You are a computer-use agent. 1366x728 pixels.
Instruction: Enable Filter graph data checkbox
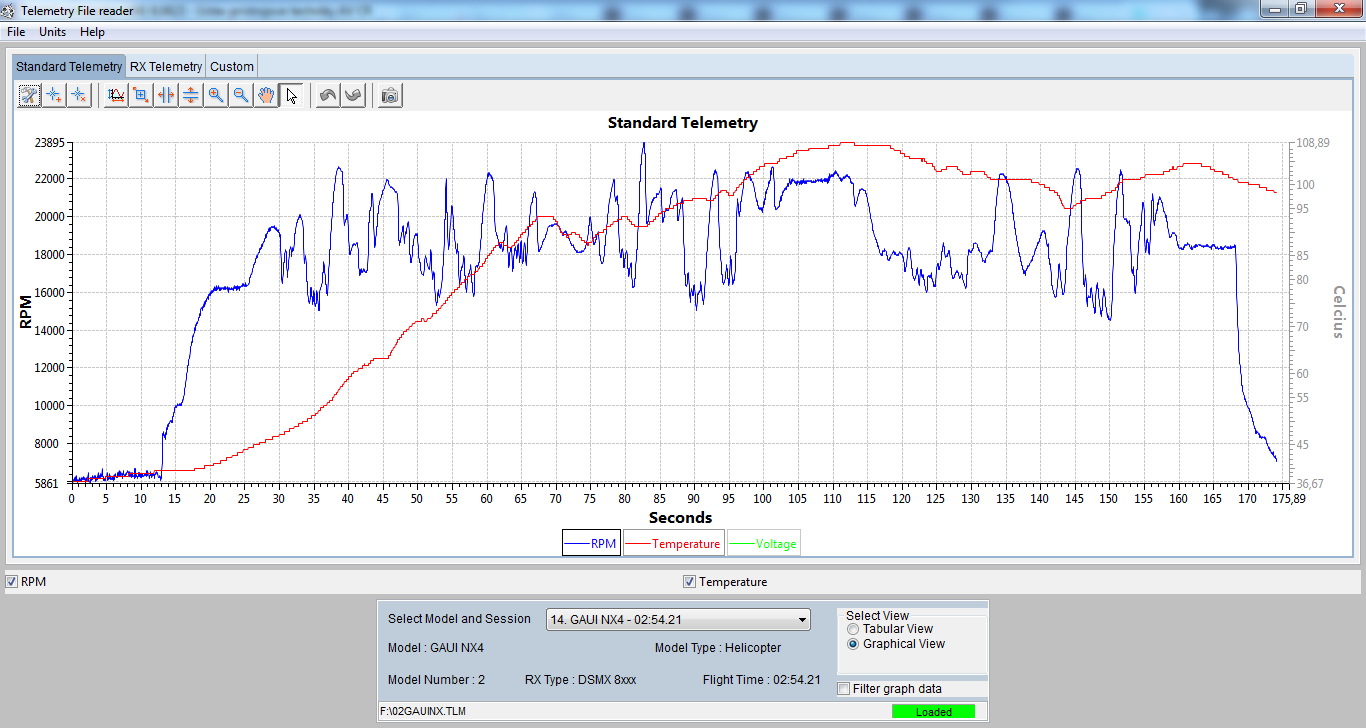[x=844, y=689]
